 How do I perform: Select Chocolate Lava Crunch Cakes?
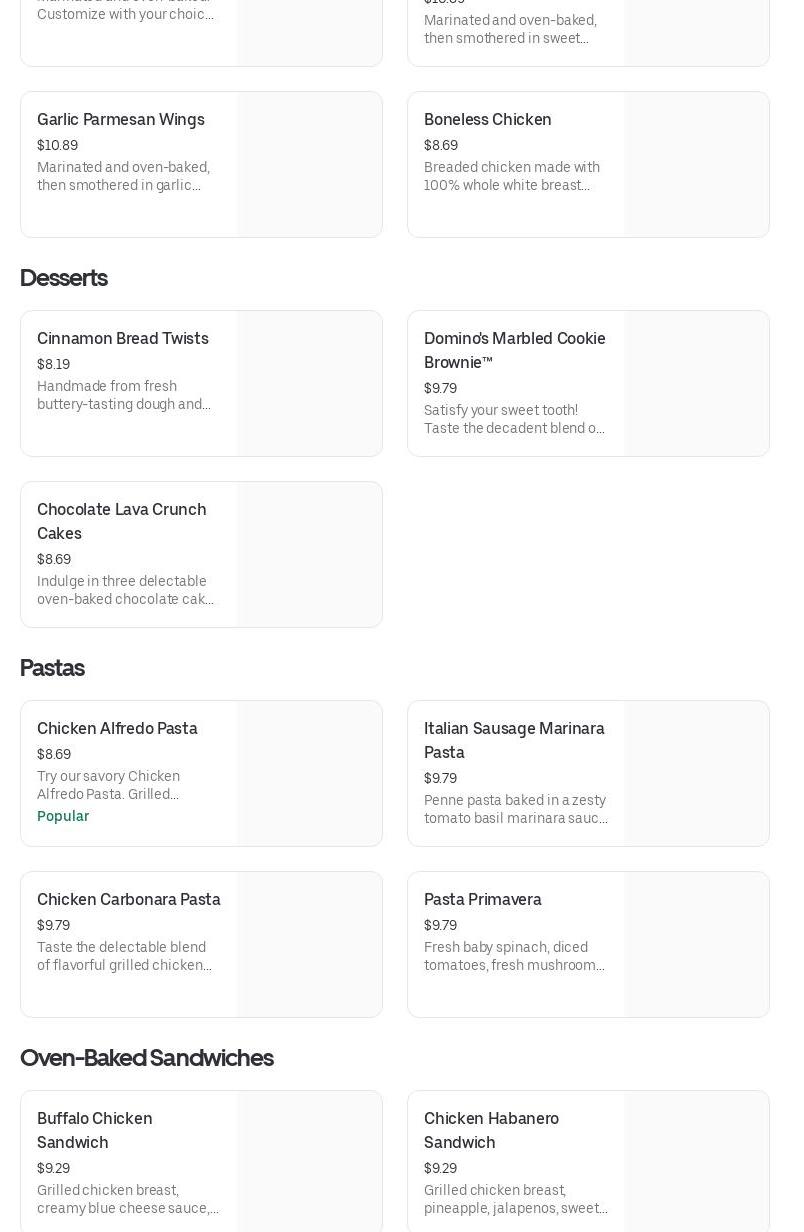click(x=201, y=555)
